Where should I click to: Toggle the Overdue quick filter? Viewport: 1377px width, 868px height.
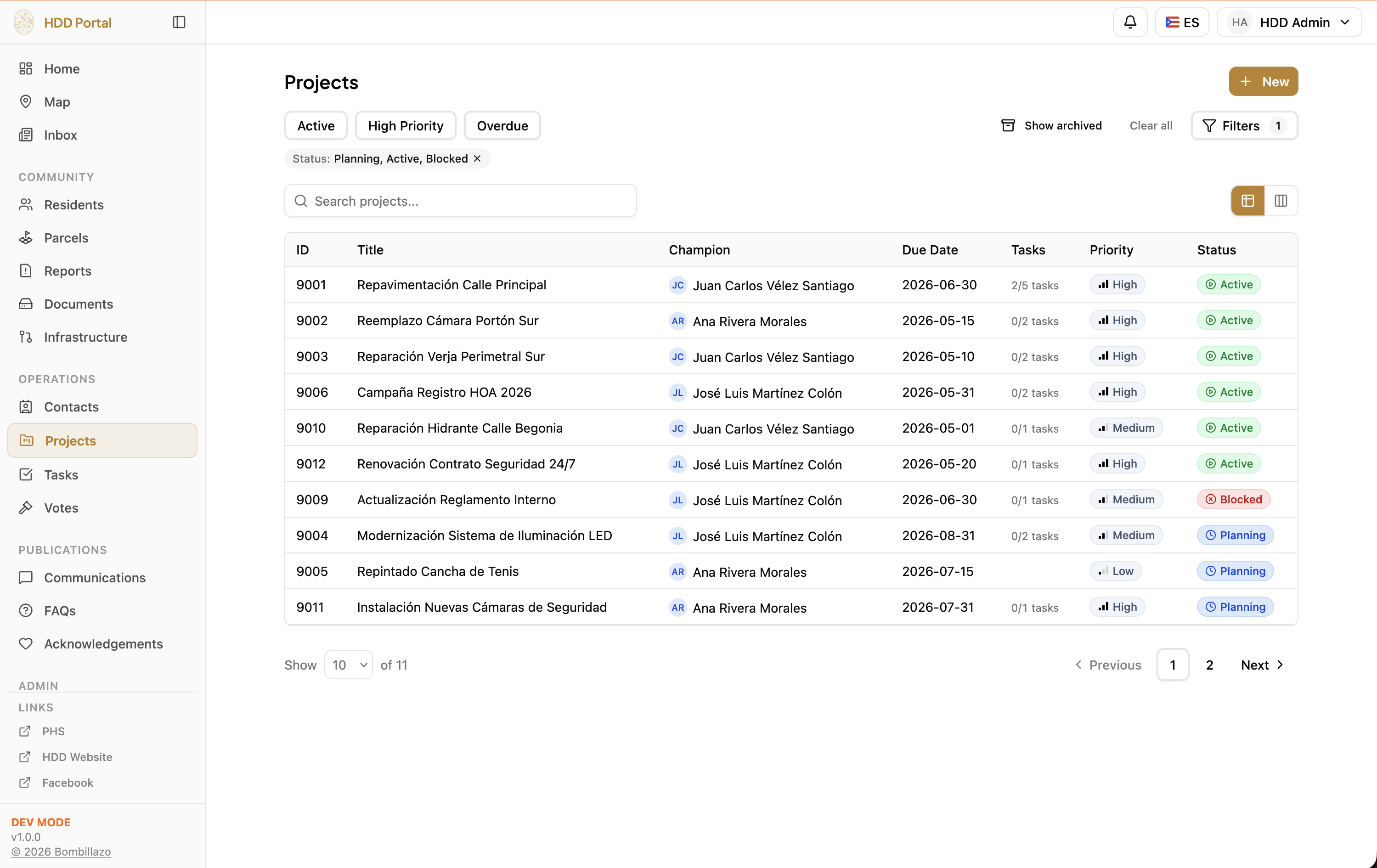(502, 126)
